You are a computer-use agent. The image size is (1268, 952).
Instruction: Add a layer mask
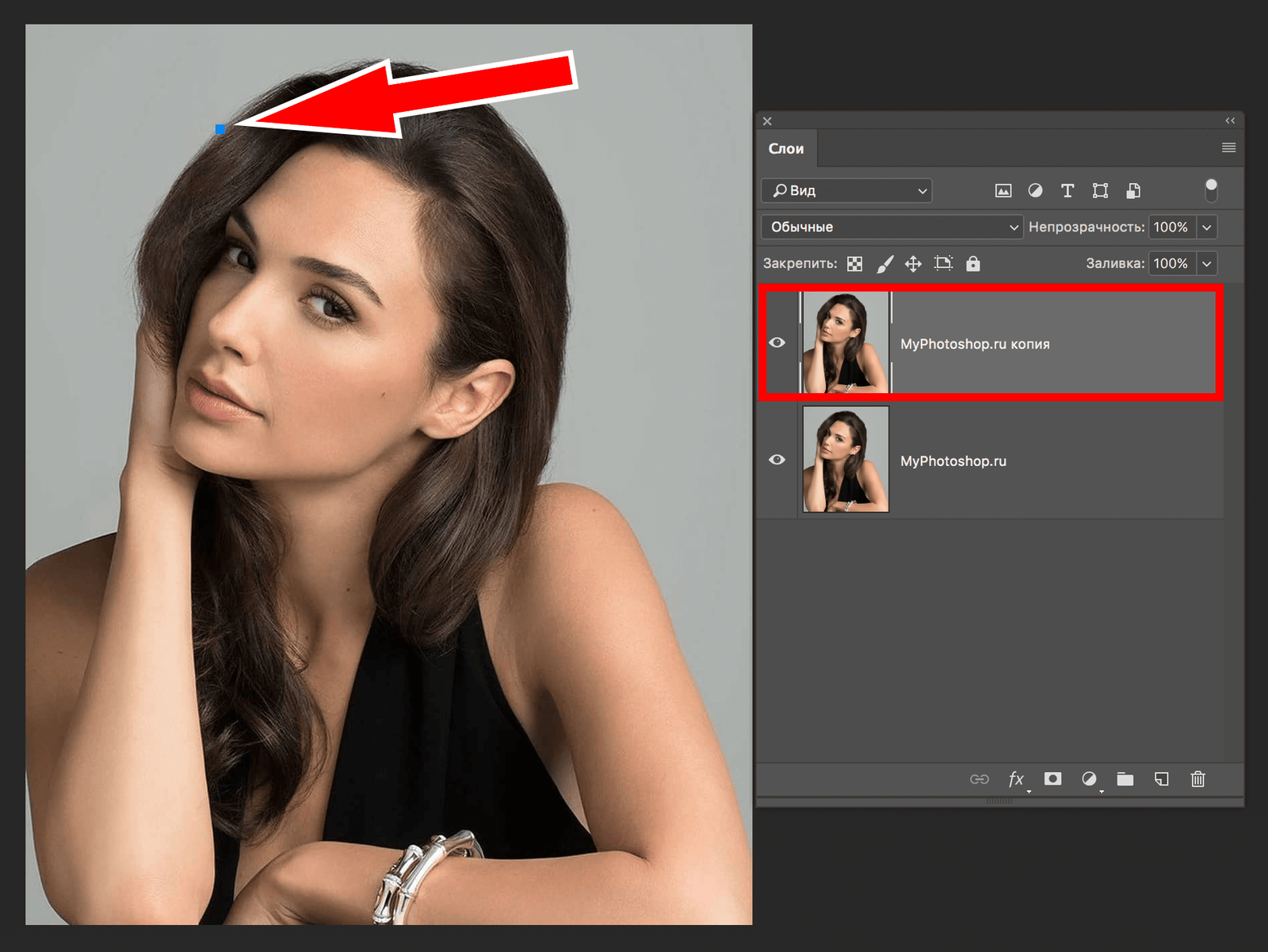(1052, 779)
